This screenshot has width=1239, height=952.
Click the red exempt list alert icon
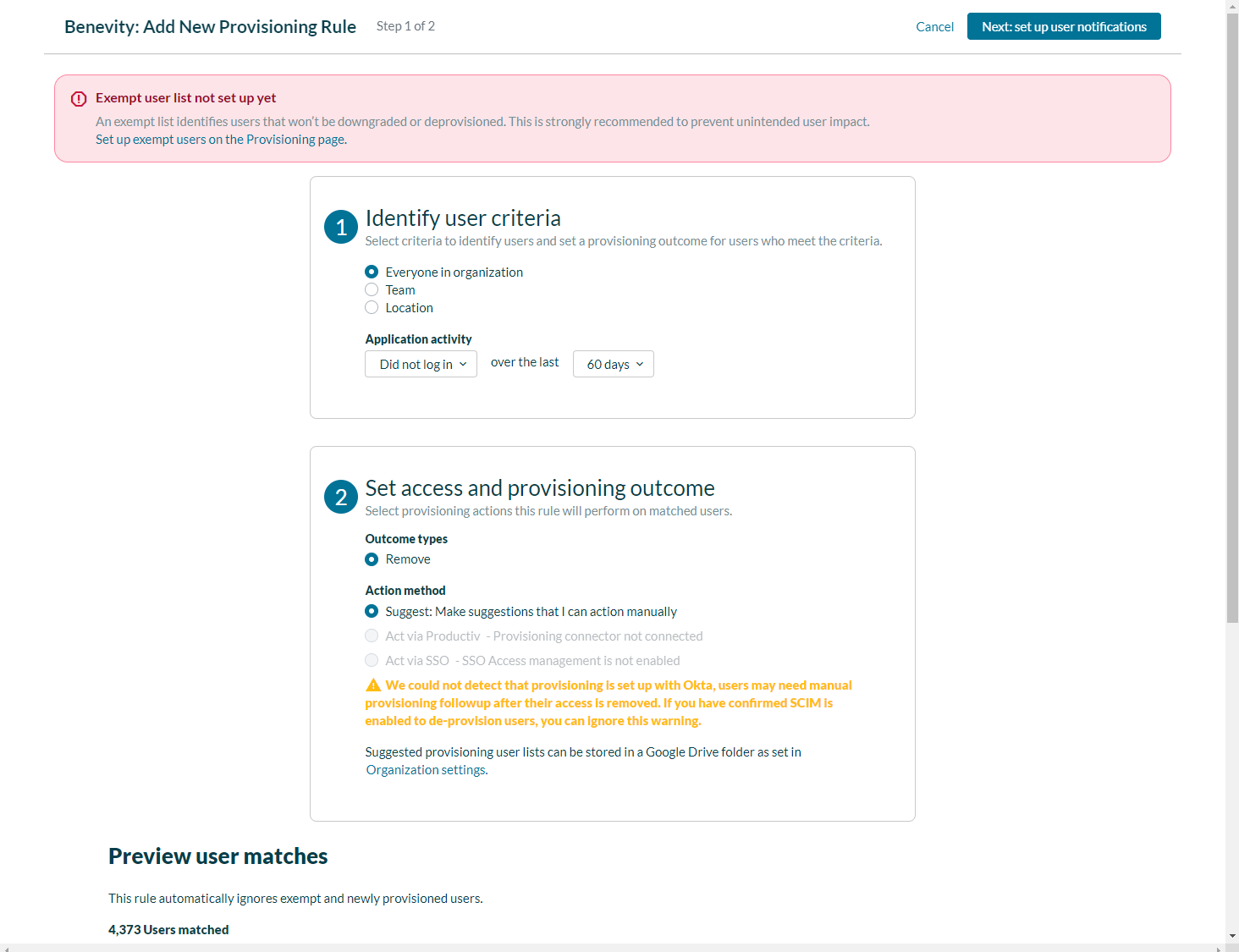(79, 99)
